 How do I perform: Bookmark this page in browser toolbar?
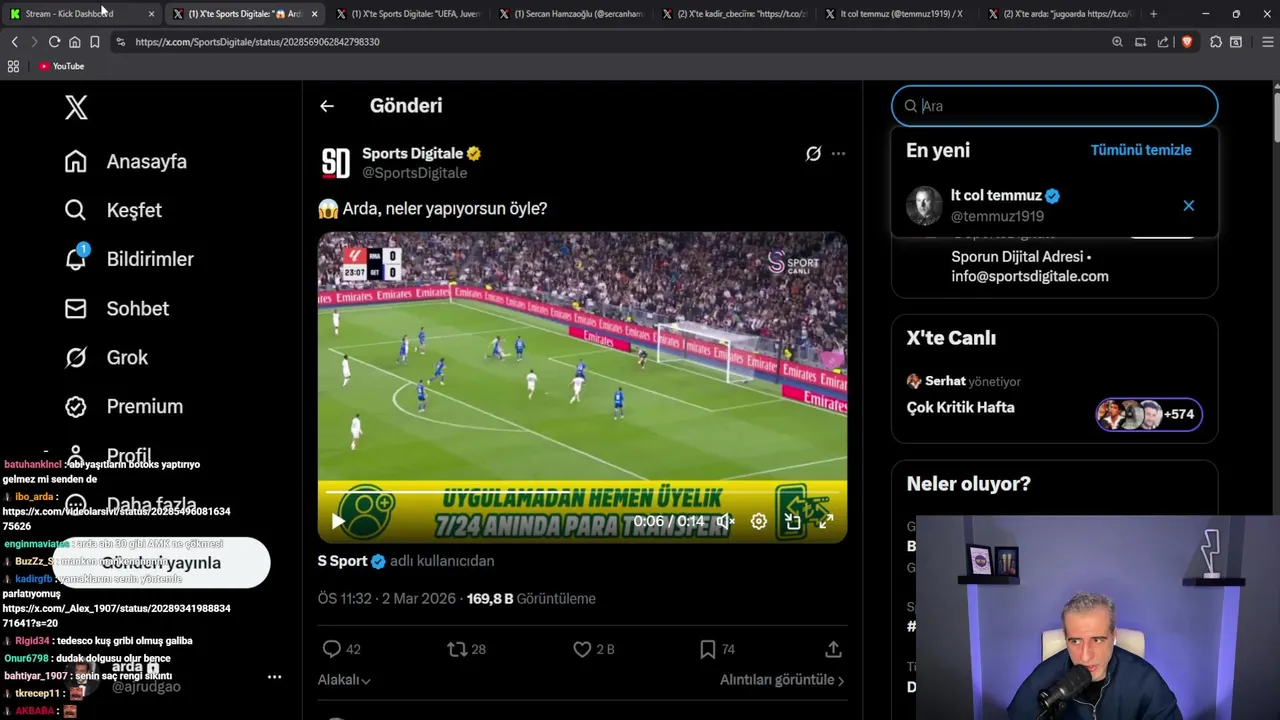click(94, 42)
